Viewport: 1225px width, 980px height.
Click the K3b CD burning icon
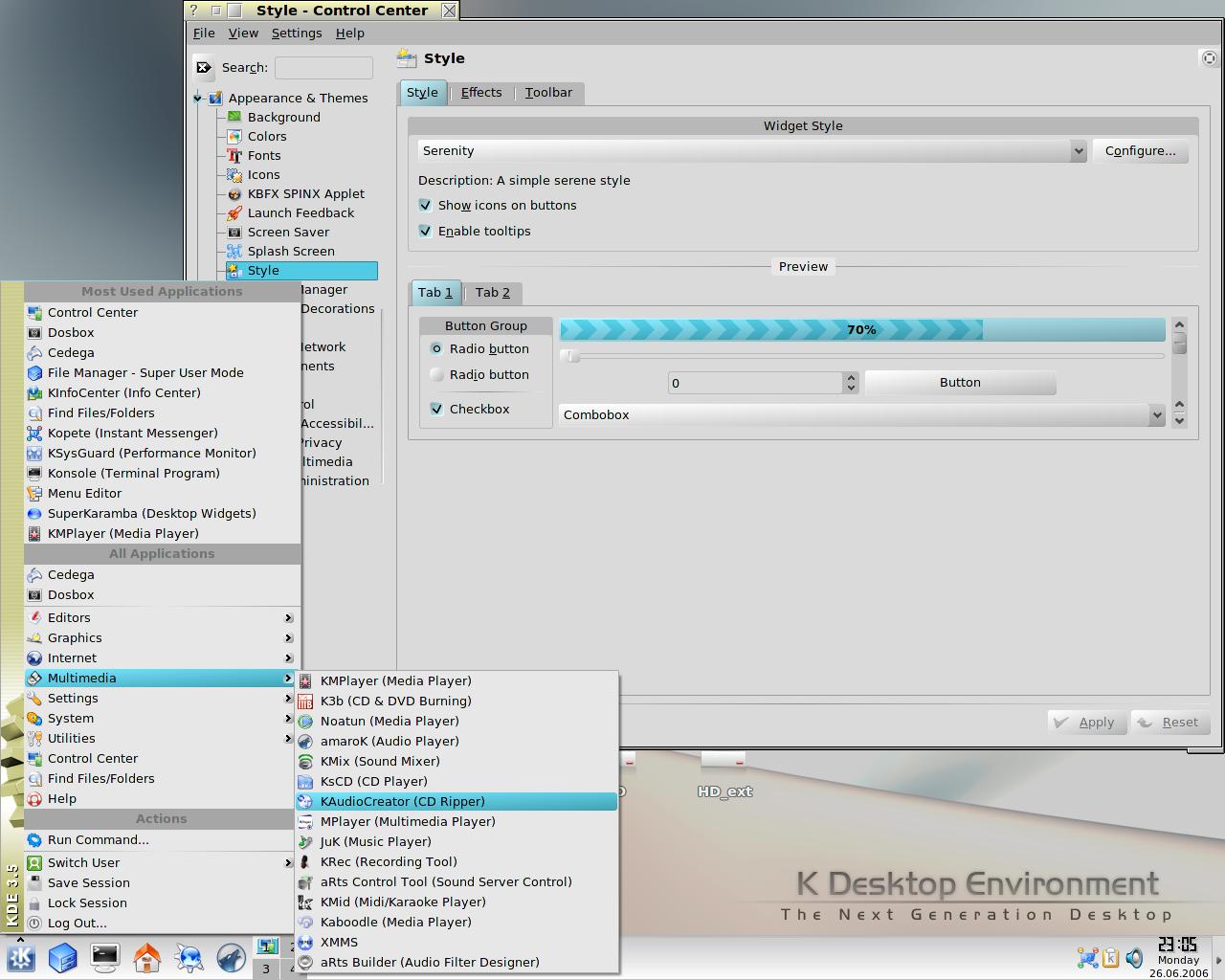pyautogui.click(x=305, y=702)
